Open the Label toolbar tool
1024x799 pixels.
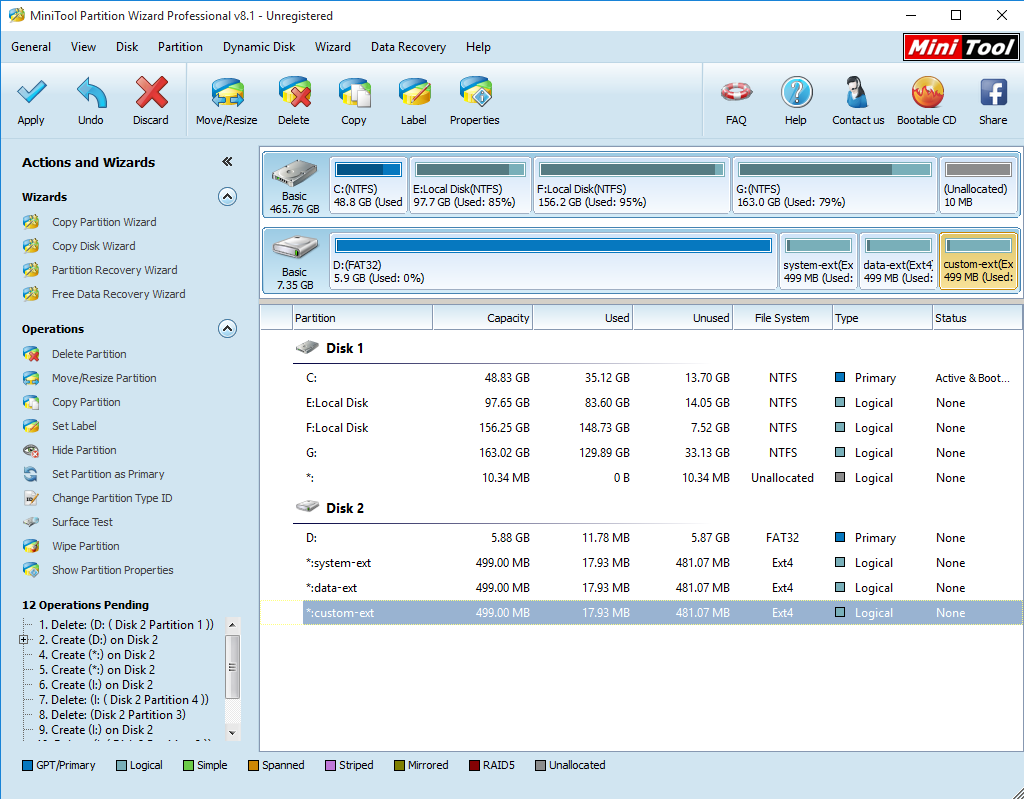(x=414, y=92)
